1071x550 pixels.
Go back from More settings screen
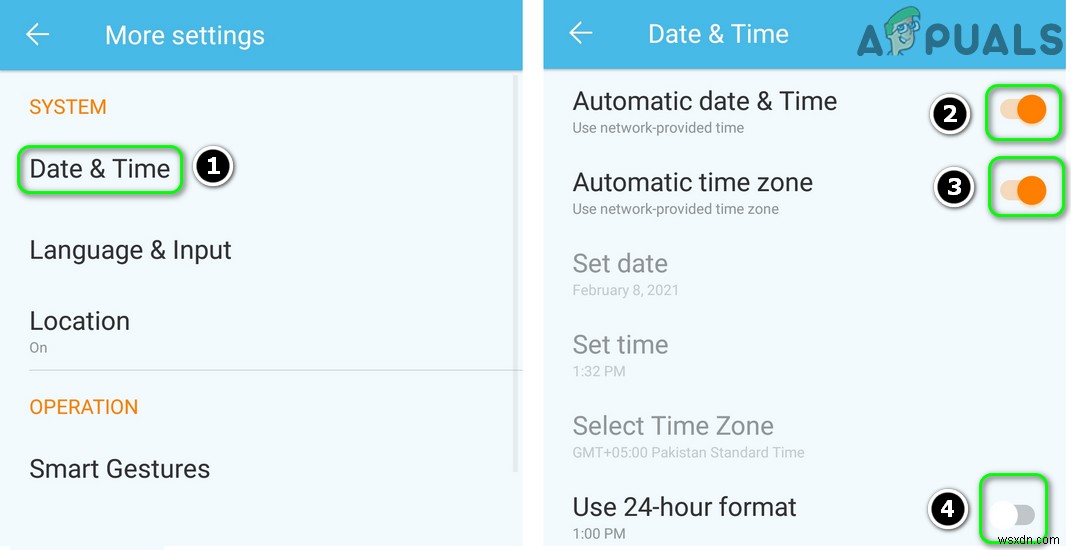tap(38, 35)
